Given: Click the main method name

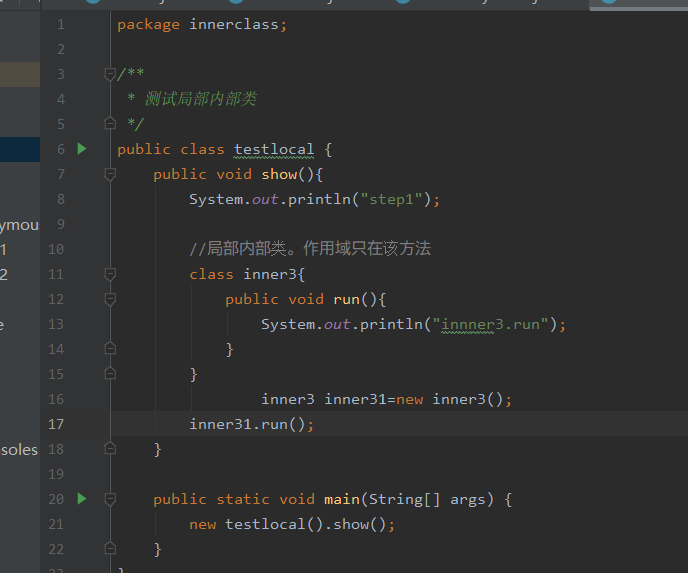Looking at the screenshot, I should [342, 499].
